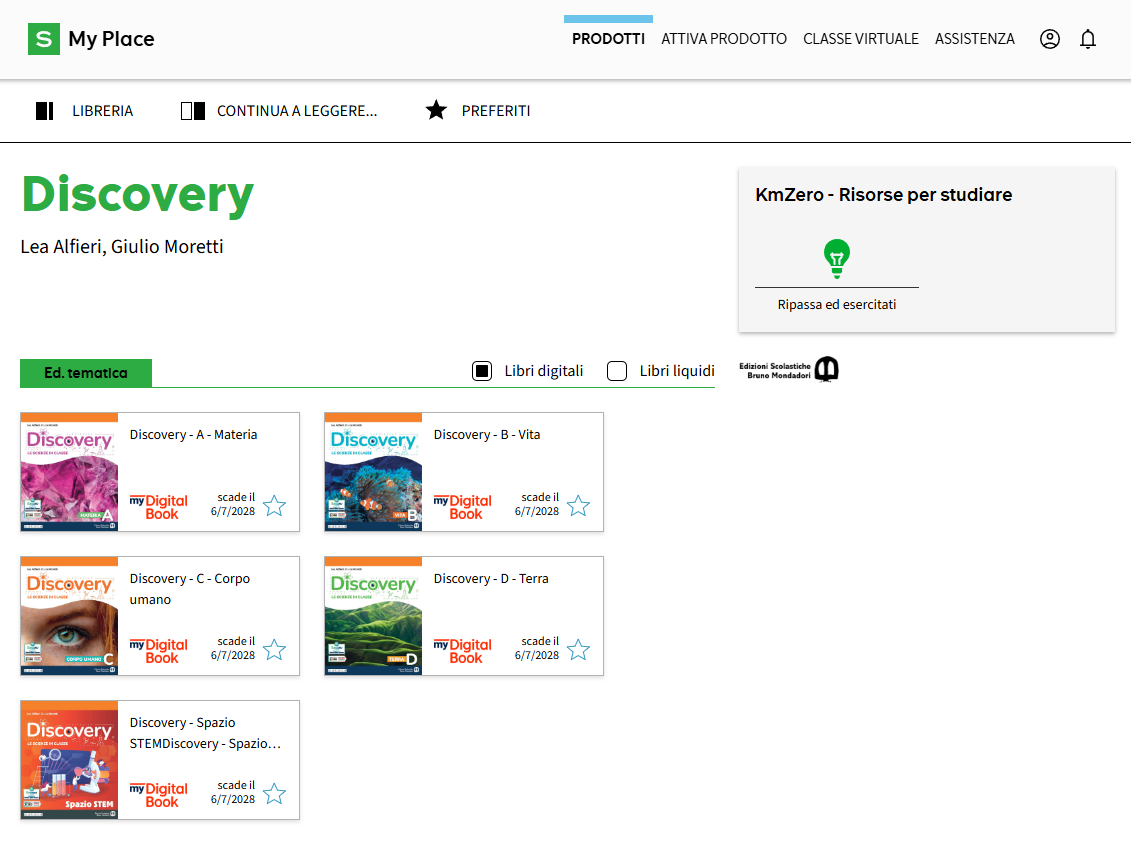The image size is (1131, 858).
Task: Enable the Libri liquidi checkbox
Action: click(x=617, y=371)
